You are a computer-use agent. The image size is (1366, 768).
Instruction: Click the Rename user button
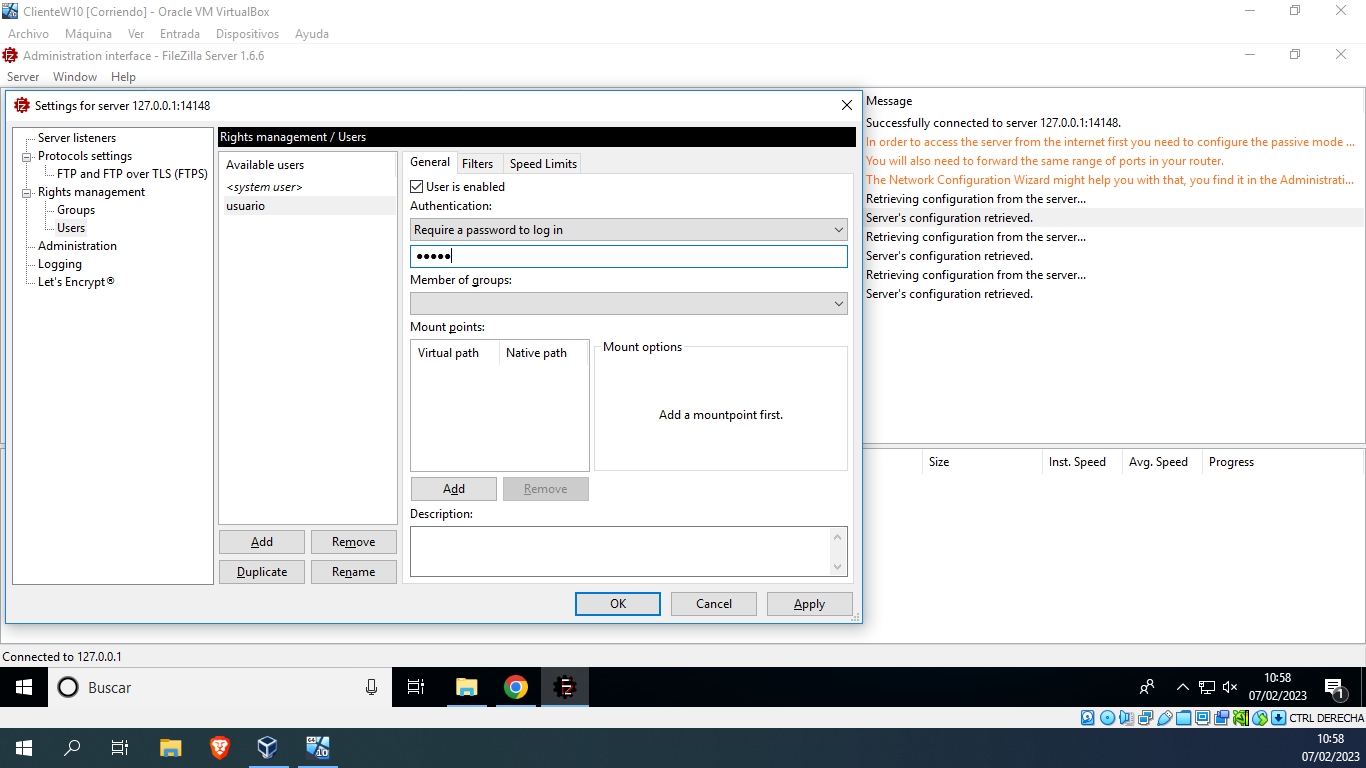pos(354,572)
